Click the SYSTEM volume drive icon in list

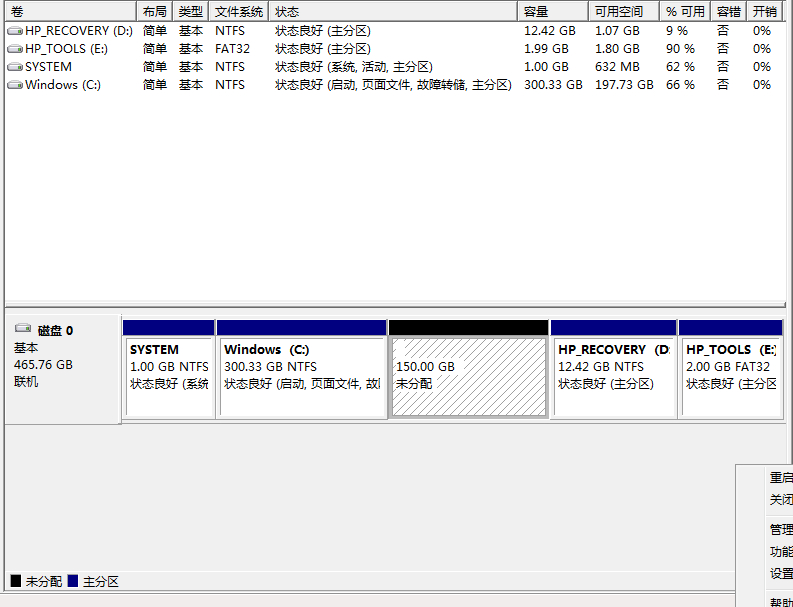tap(15, 67)
